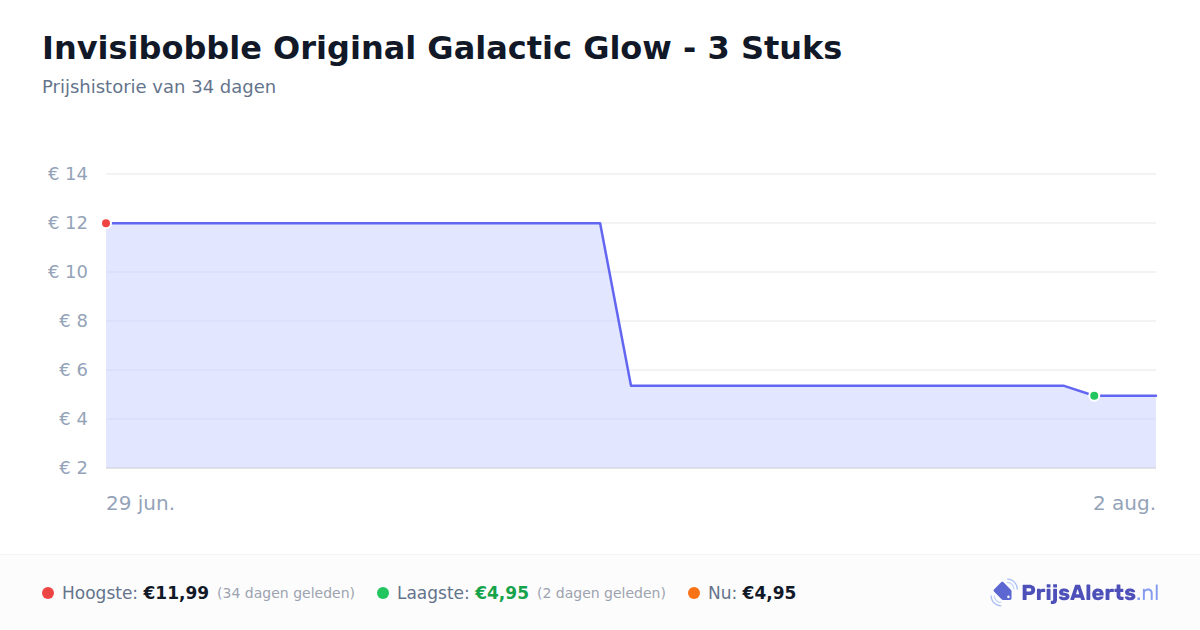Screen dimensions: 1200x630
Task: Click the lowest price value €4,95 in green
Action: (x=501, y=593)
